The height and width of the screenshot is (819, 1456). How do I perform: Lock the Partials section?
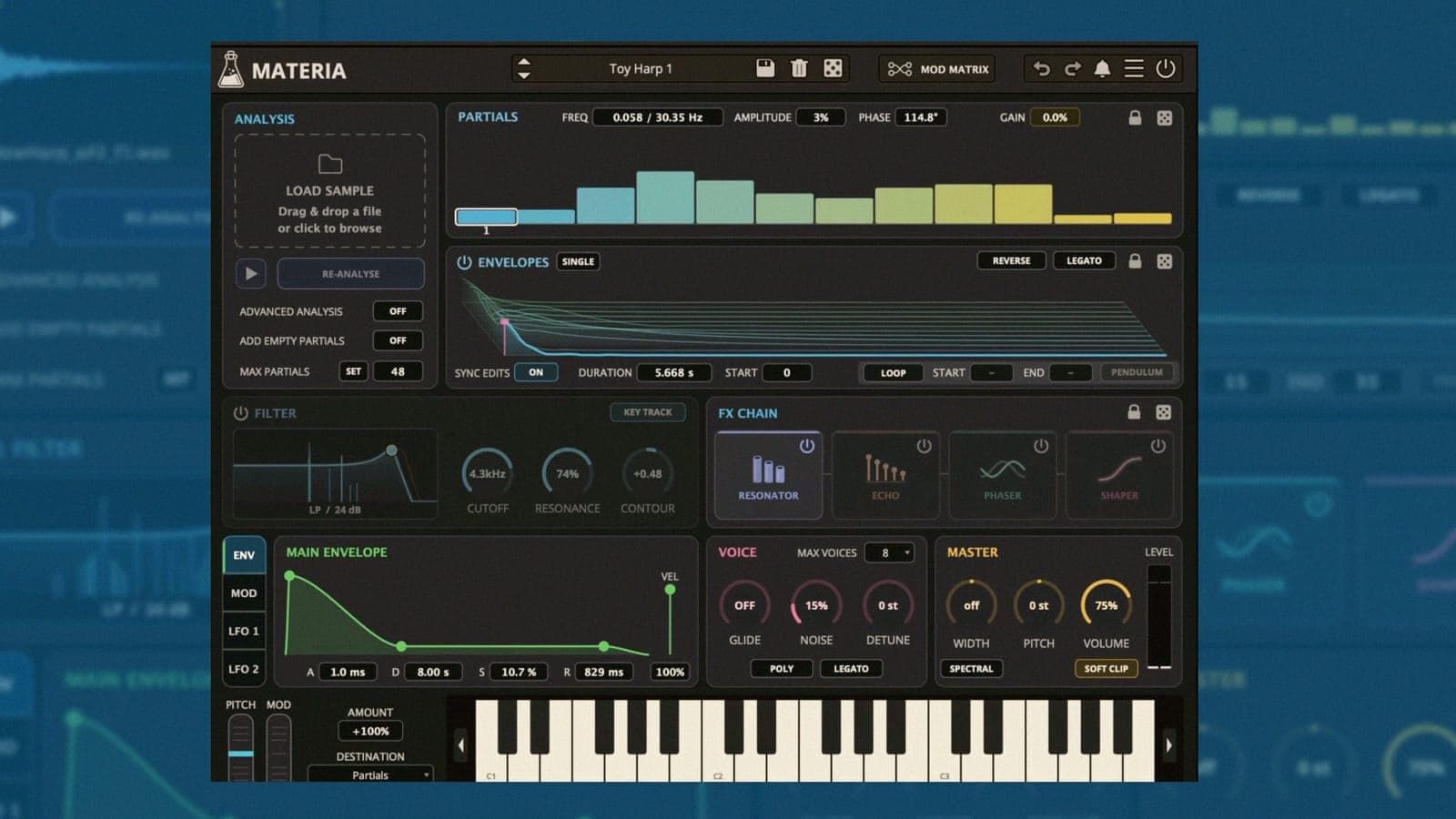point(1135,118)
